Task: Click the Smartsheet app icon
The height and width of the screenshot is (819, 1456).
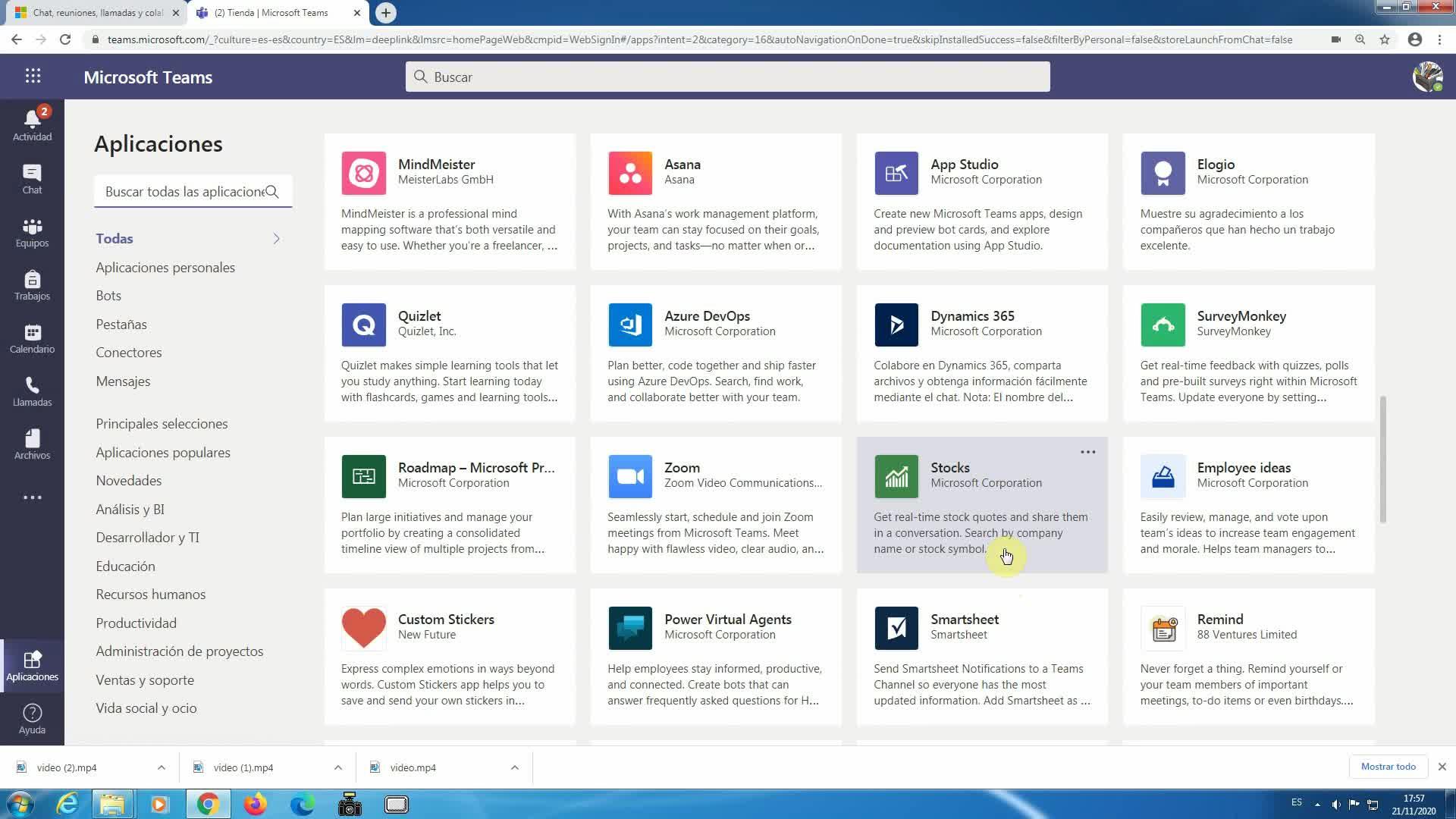Action: pyautogui.click(x=896, y=628)
